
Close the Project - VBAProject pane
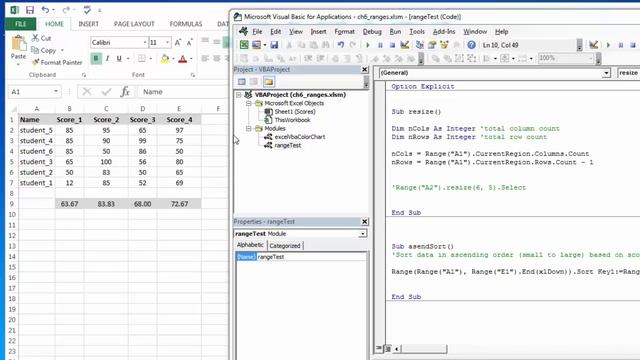tap(364, 70)
